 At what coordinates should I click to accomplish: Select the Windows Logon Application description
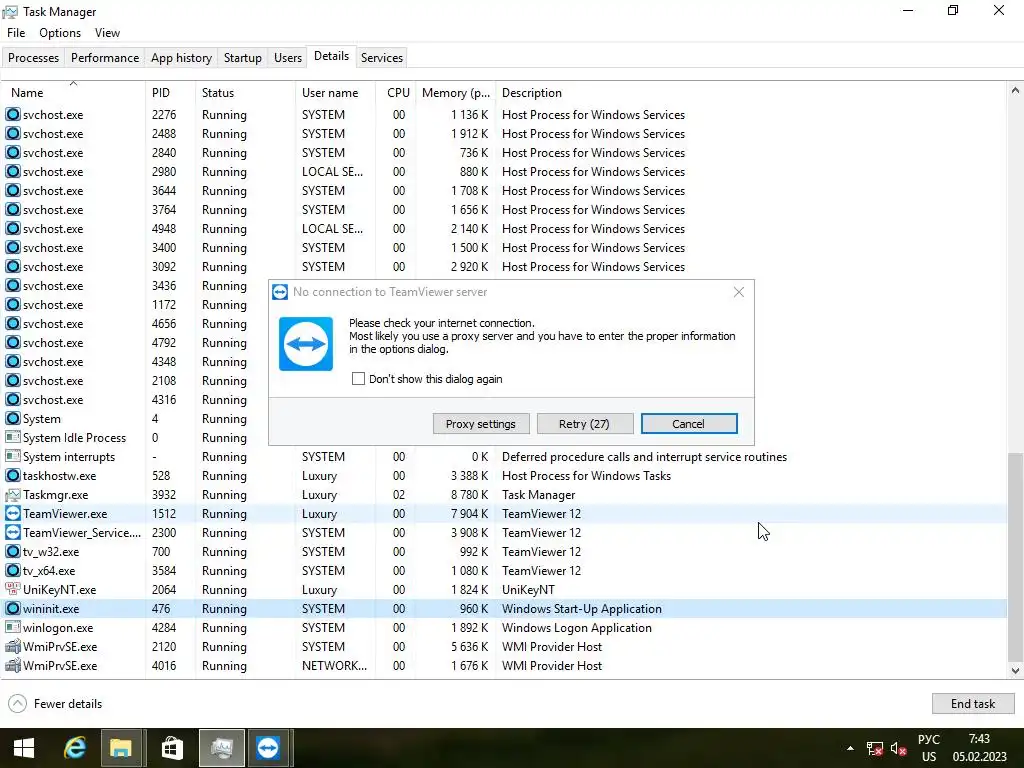pos(577,628)
